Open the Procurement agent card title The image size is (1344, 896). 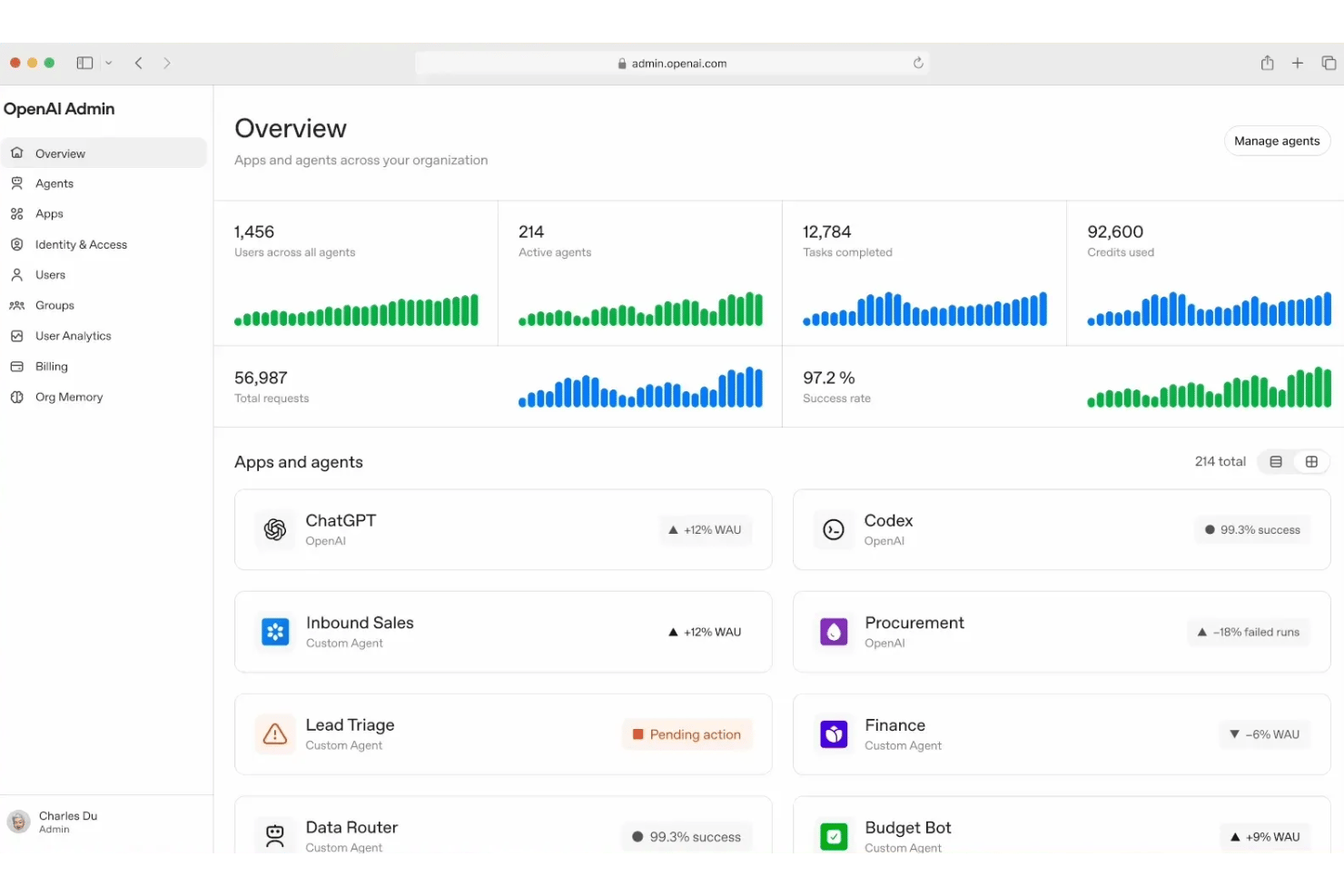pos(914,623)
